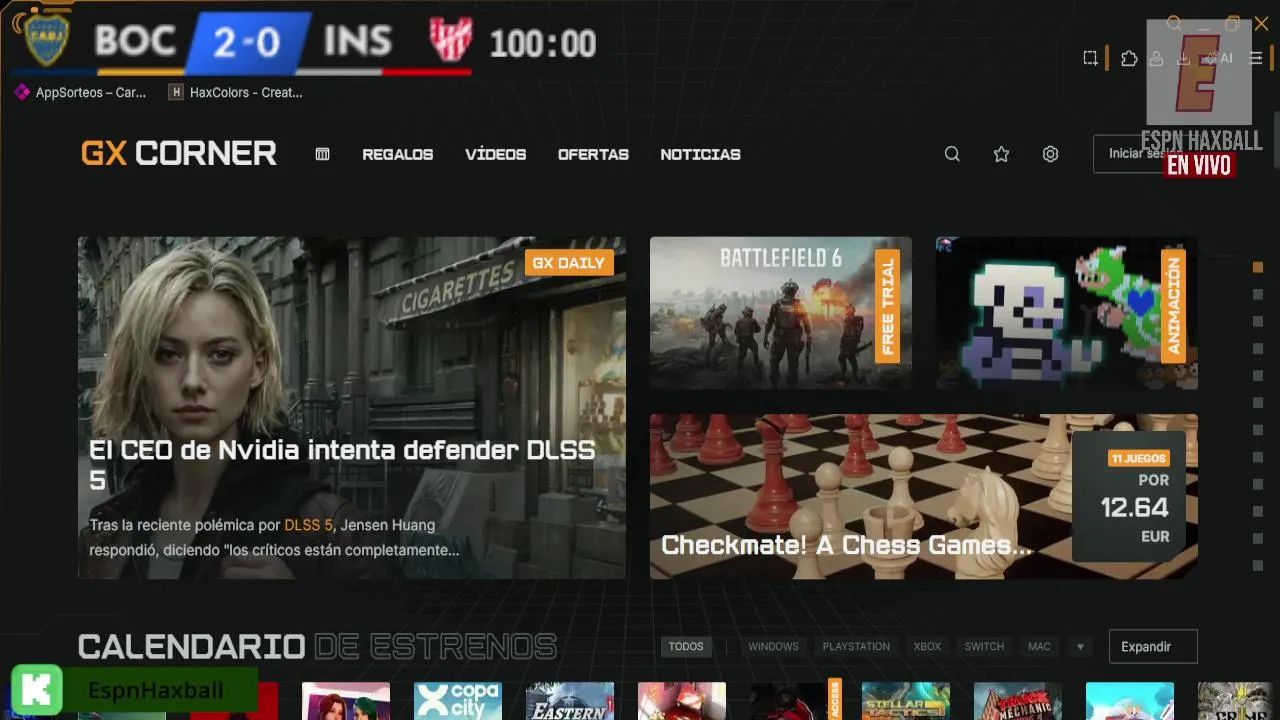
Task: Open the copa city game thumbnail
Action: pyautogui.click(x=458, y=701)
